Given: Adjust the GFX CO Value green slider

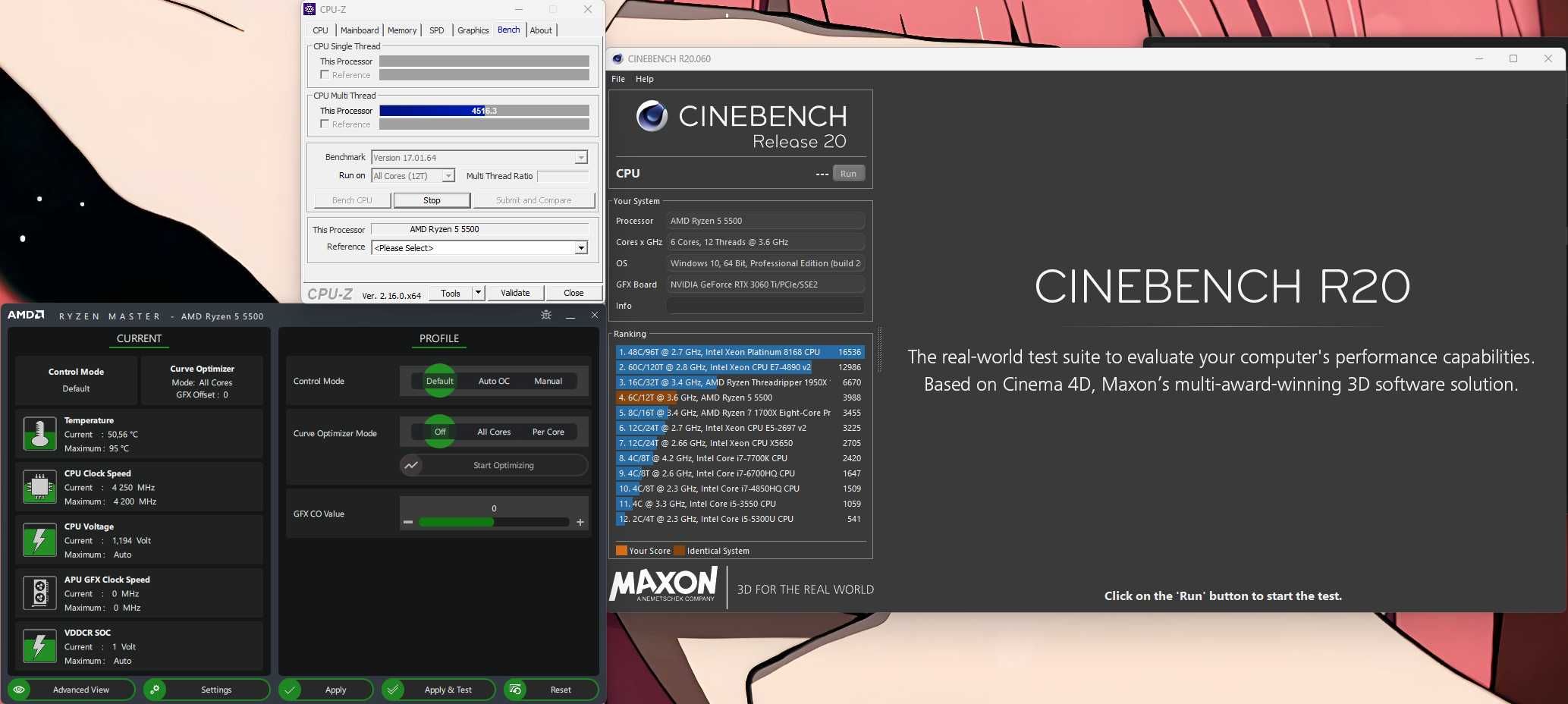Looking at the screenshot, I should 494,522.
